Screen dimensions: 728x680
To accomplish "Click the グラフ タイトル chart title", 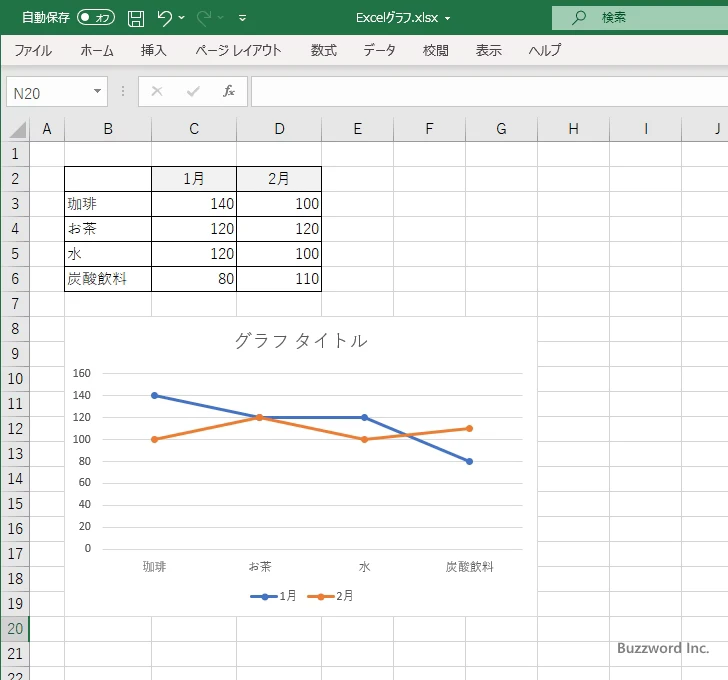I will 301,341.
